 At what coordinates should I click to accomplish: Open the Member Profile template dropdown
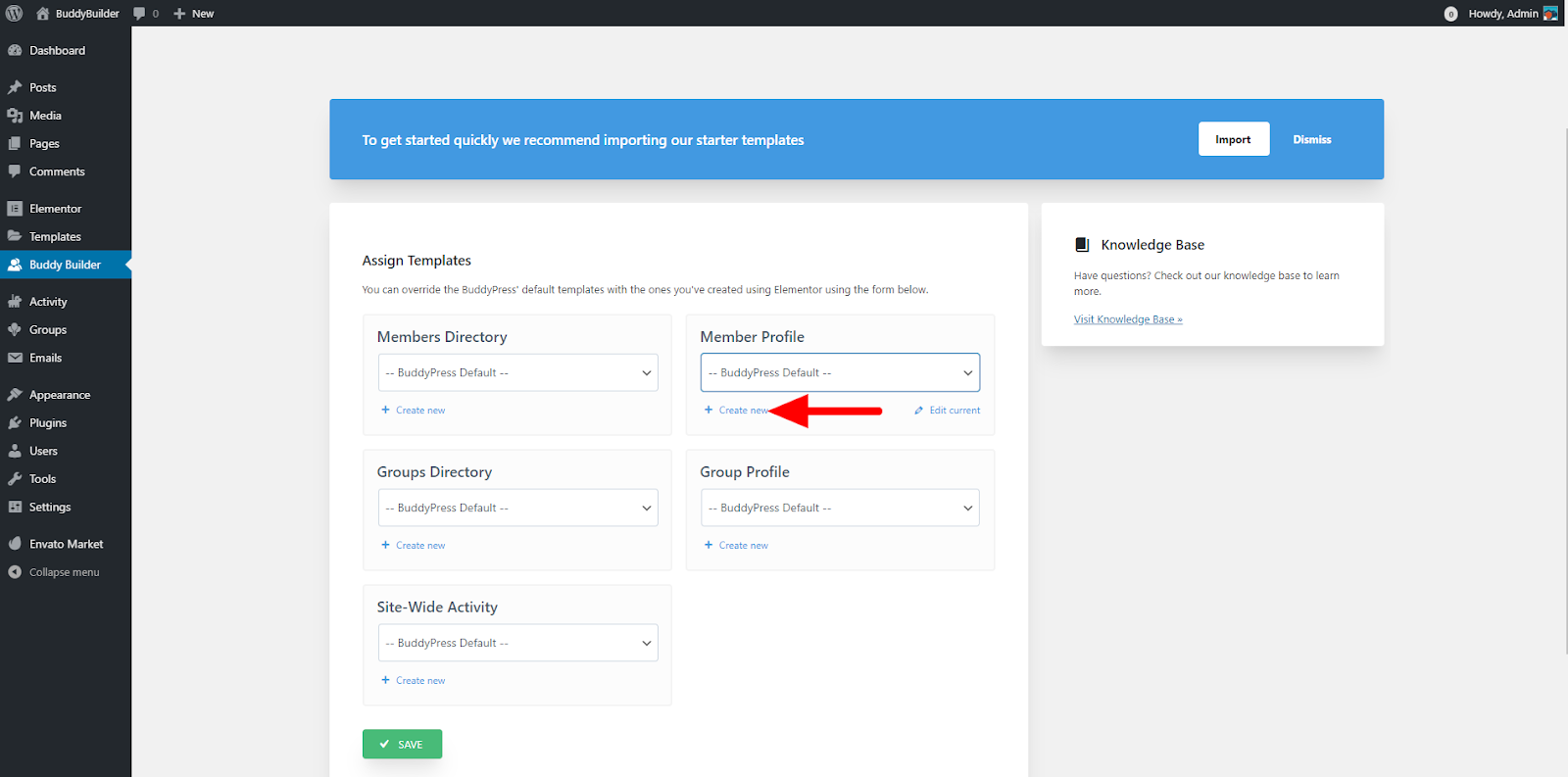(x=840, y=372)
